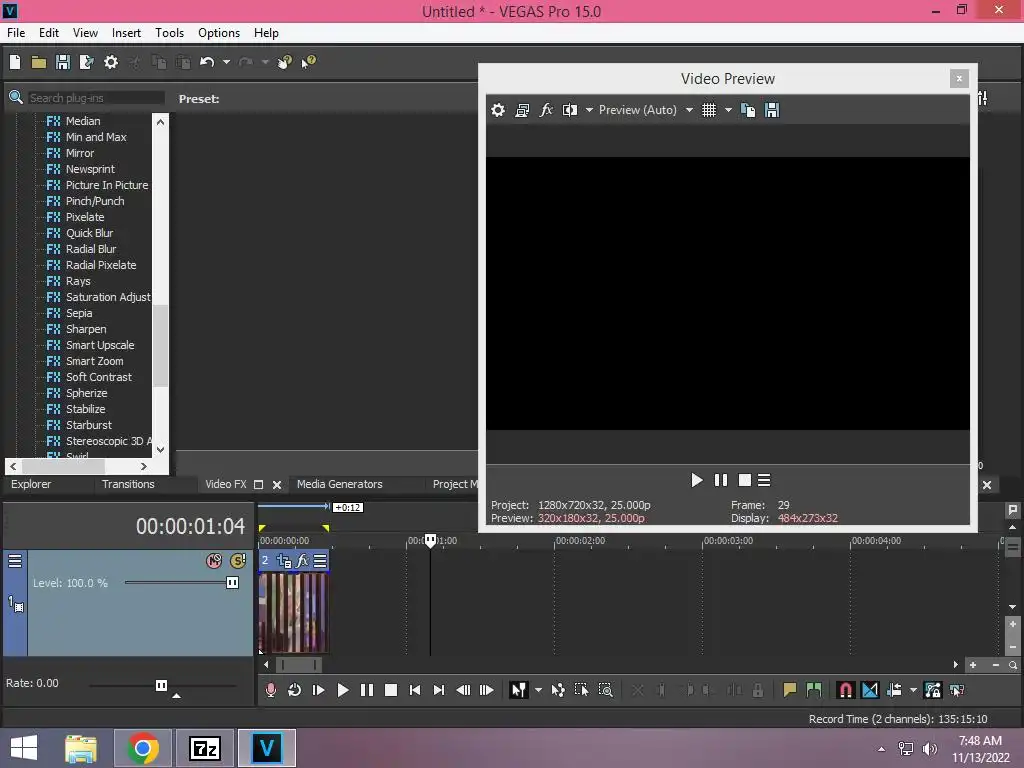Click the playback Rate slider handle
This screenshot has width=1024, height=768.
161,685
